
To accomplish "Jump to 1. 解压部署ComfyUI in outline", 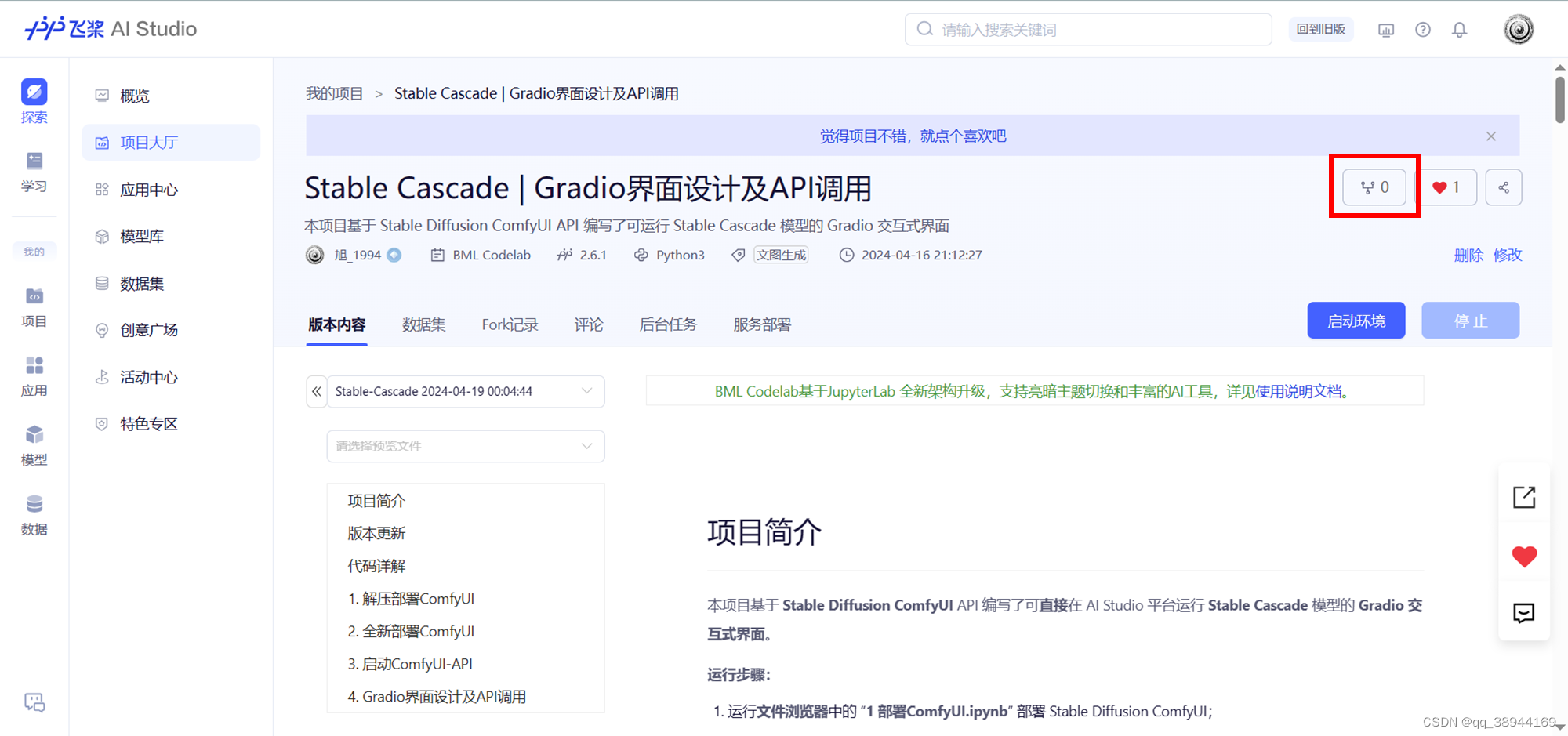I will pos(411,599).
